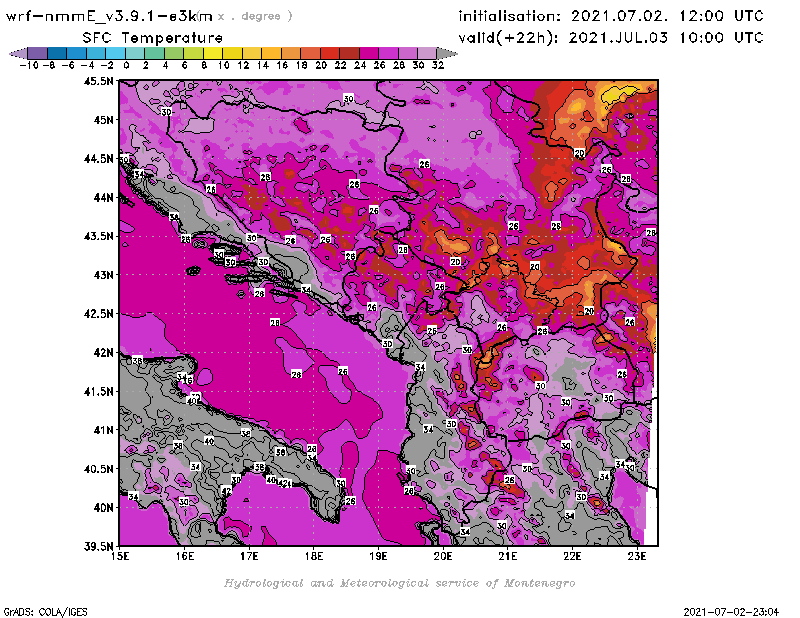The image size is (800, 618).
Task: Click the '18E' longitude label
Action: [x=314, y=556]
